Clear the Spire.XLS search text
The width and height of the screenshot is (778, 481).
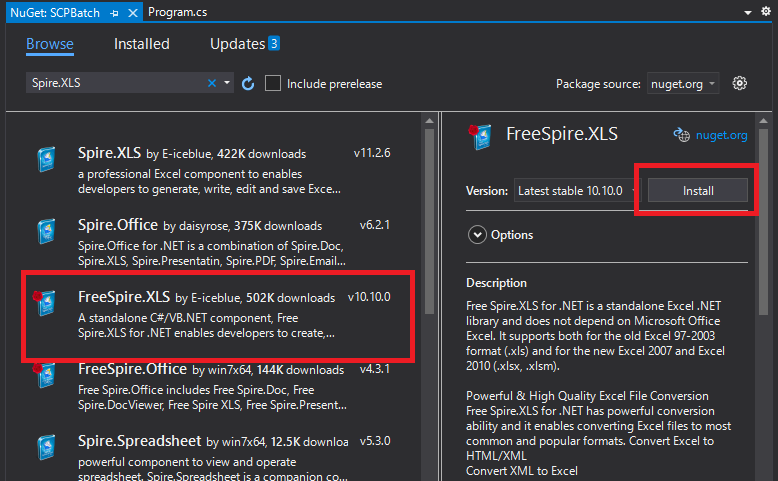[212, 83]
